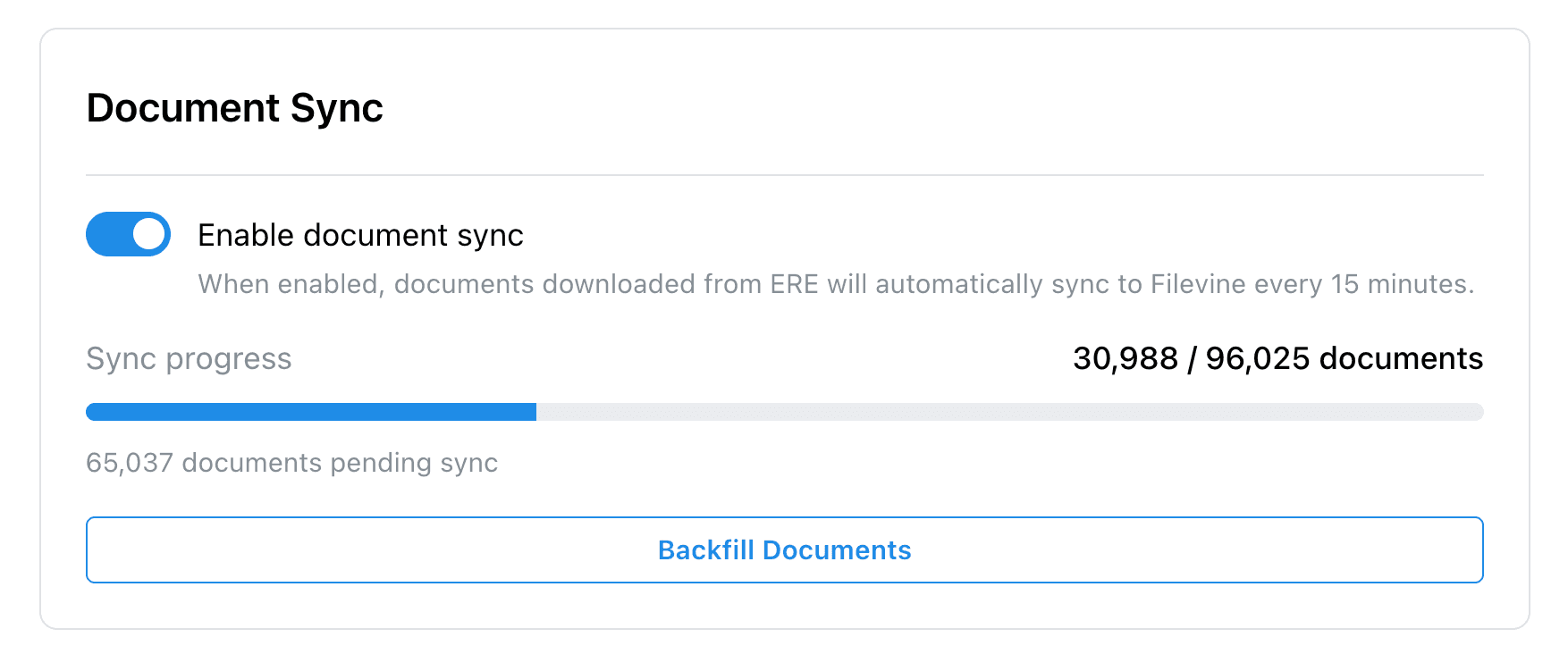Viewport: 1568px width, 654px height.
Task: Click the 30,988 synced documents number
Action: tap(1125, 358)
